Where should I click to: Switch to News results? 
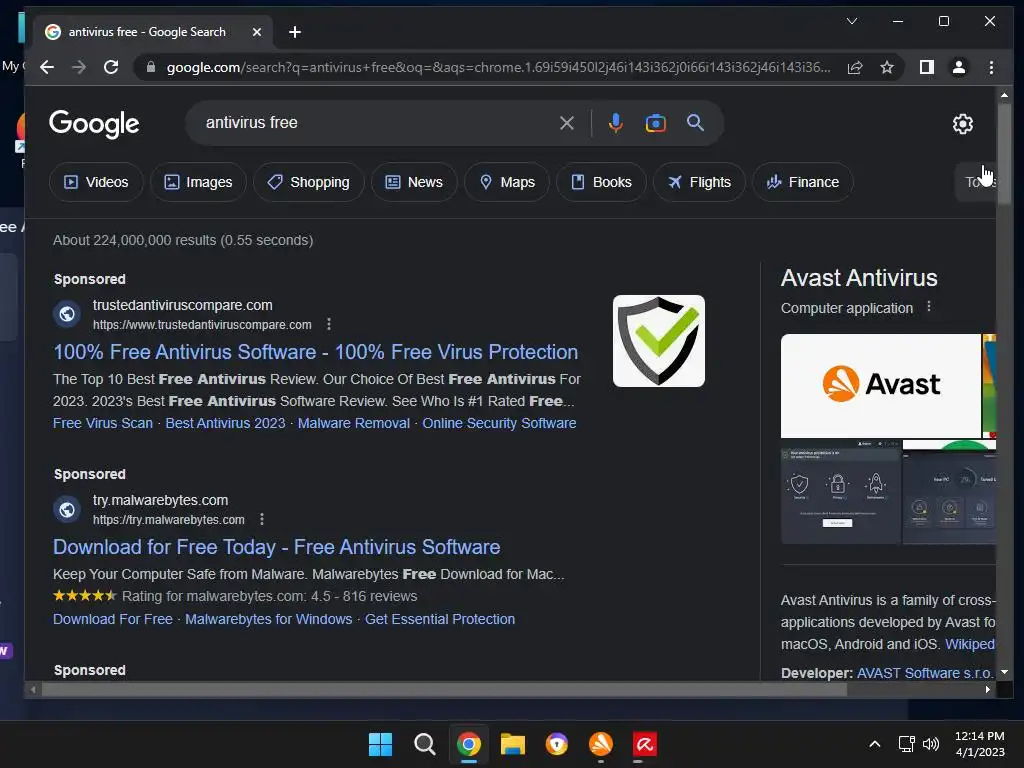coord(414,182)
